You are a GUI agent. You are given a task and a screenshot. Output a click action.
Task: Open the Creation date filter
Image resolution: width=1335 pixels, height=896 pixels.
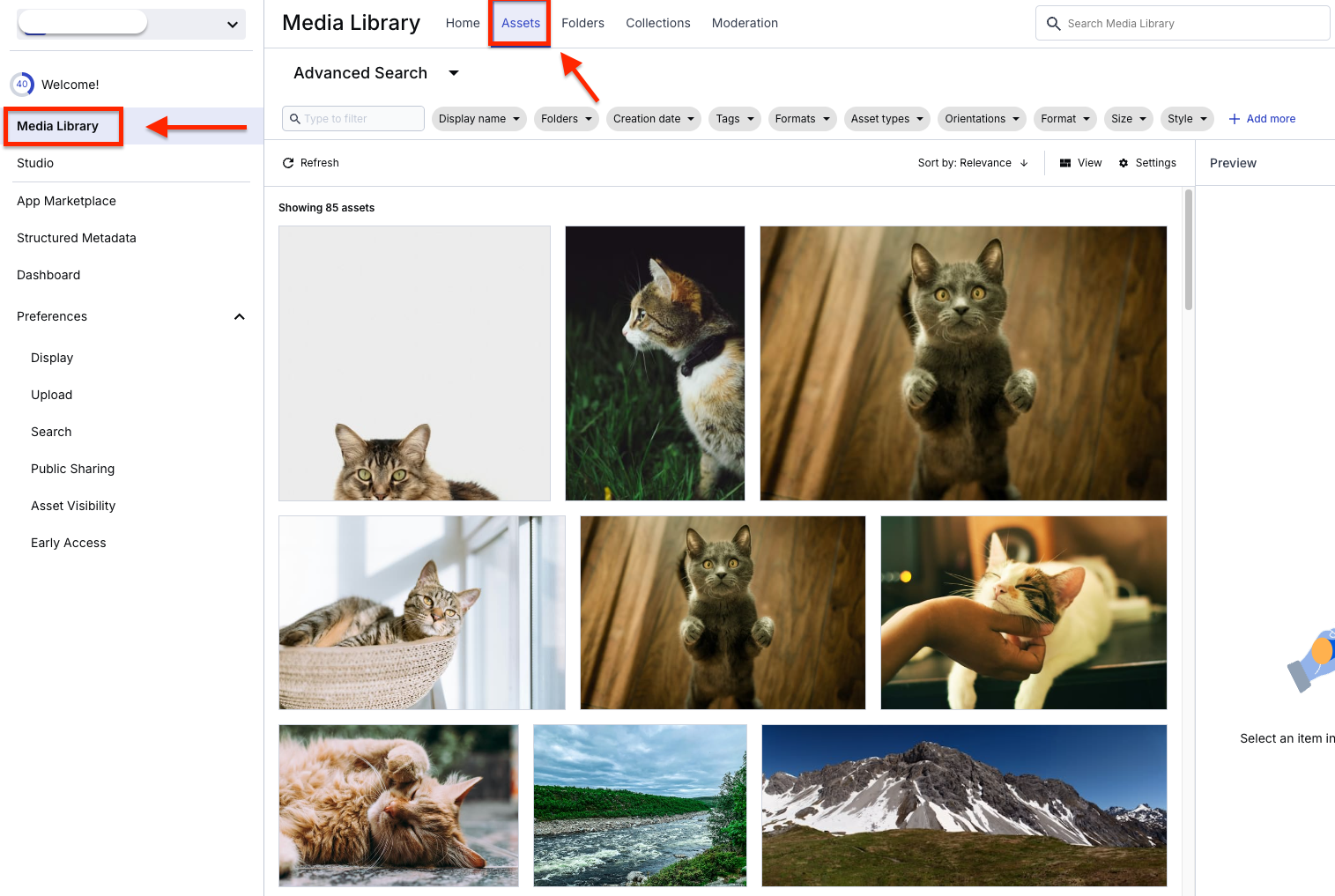tap(653, 118)
